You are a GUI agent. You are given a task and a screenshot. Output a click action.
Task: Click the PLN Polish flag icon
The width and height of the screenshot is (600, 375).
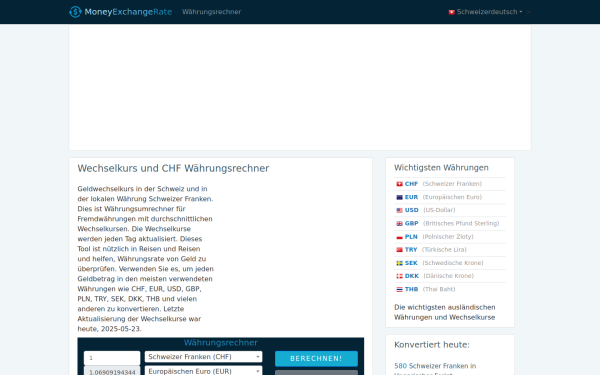[x=399, y=237]
